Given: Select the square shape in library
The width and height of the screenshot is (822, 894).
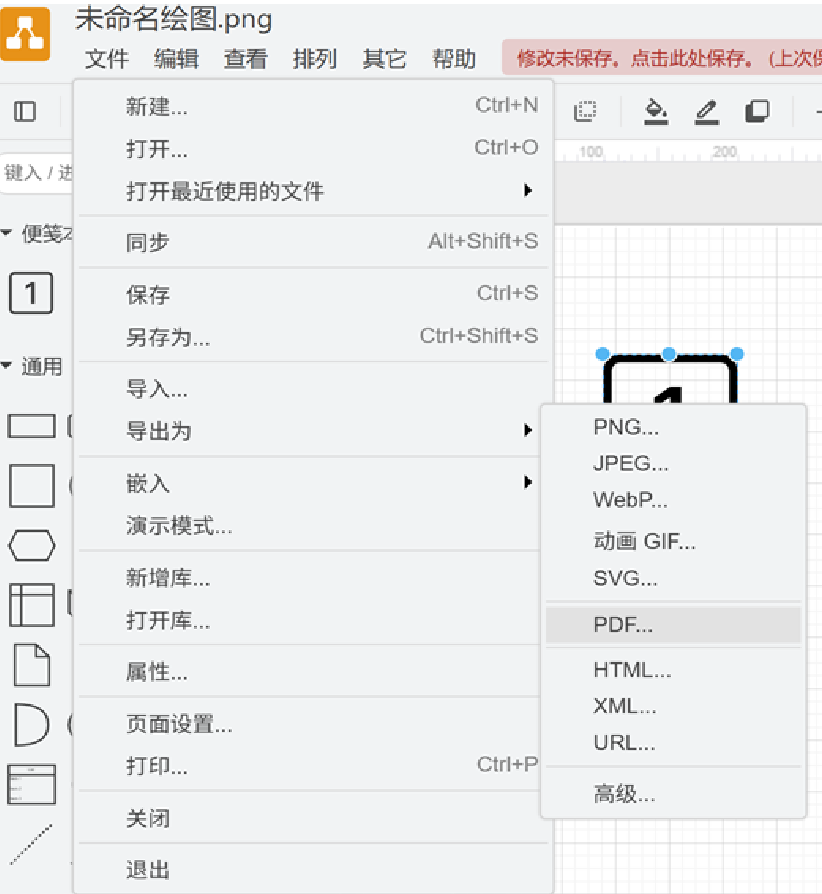Looking at the screenshot, I should [32, 486].
